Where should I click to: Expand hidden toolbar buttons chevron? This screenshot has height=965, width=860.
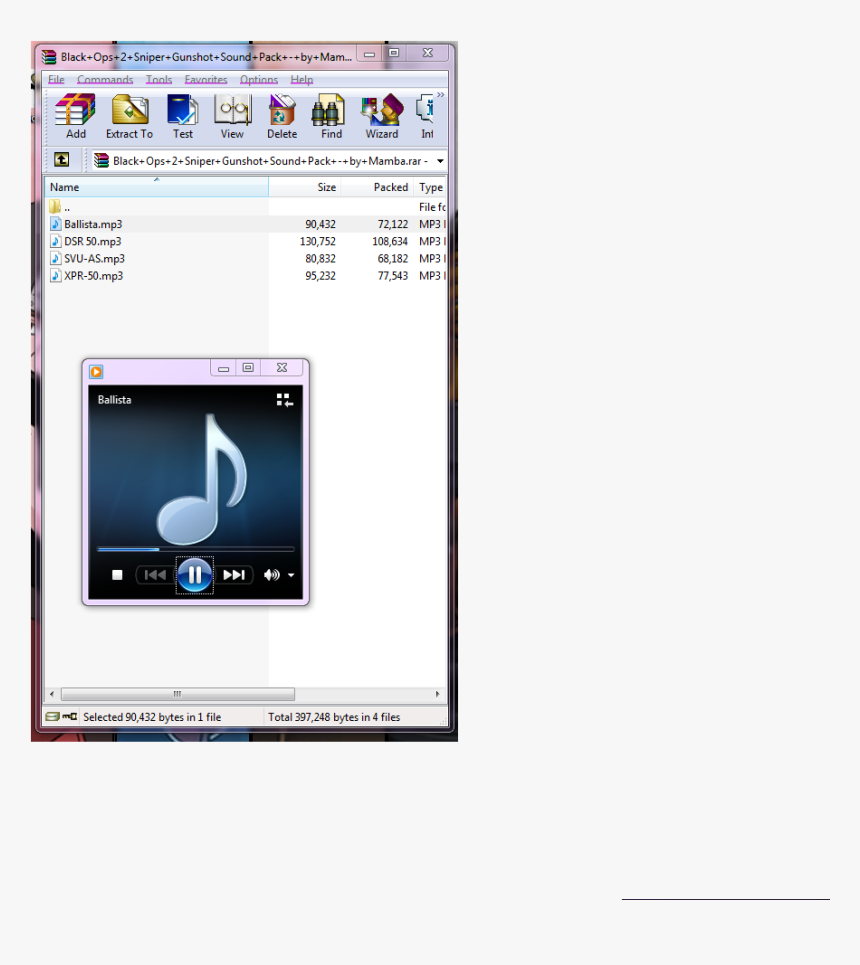click(x=441, y=95)
